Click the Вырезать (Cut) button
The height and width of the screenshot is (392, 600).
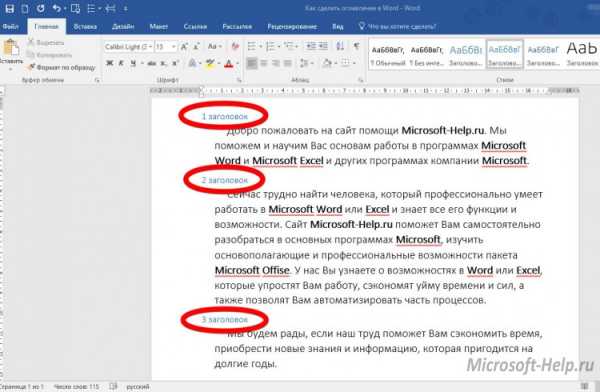point(46,42)
